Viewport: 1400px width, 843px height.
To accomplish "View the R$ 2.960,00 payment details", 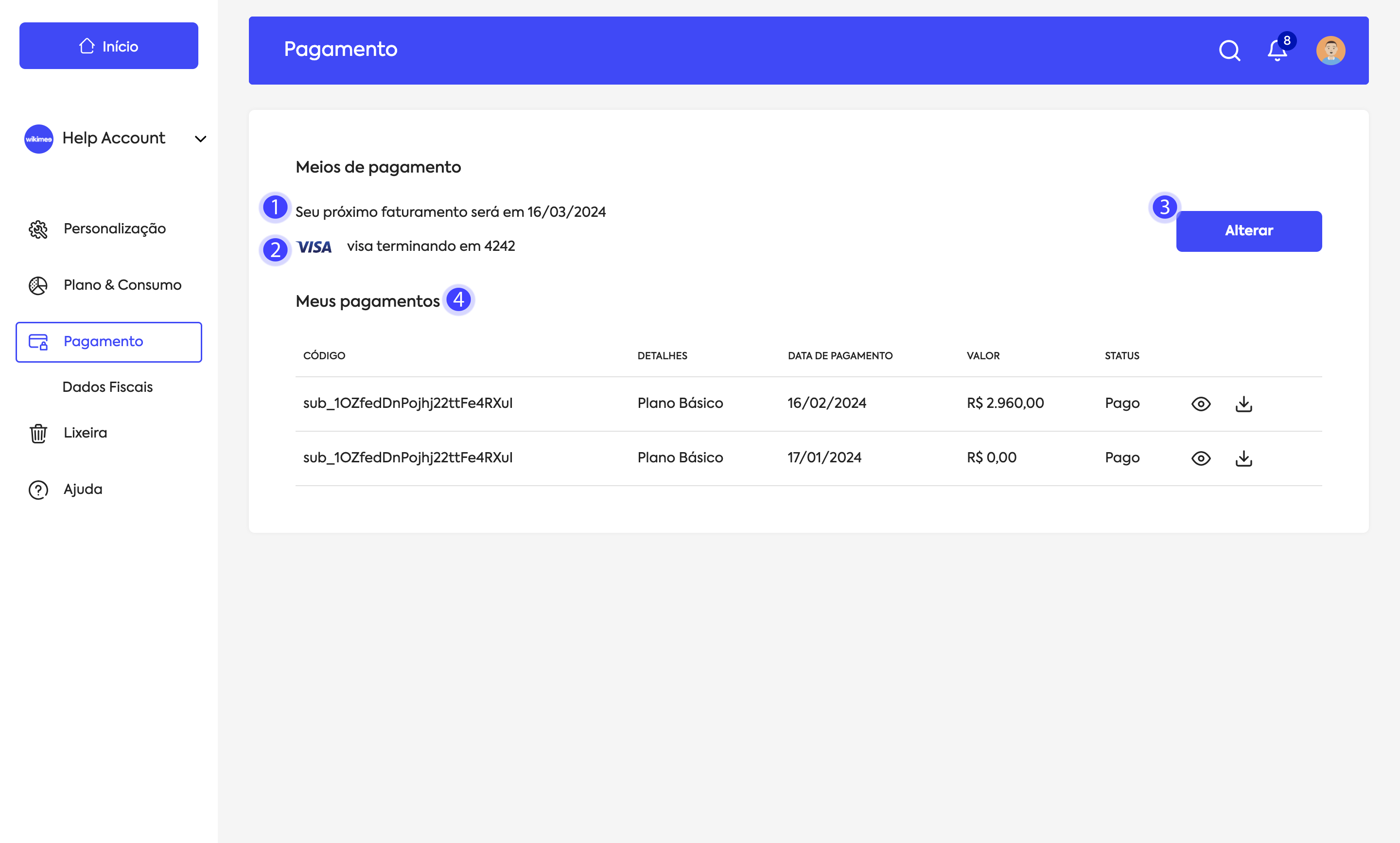I will [x=1201, y=404].
